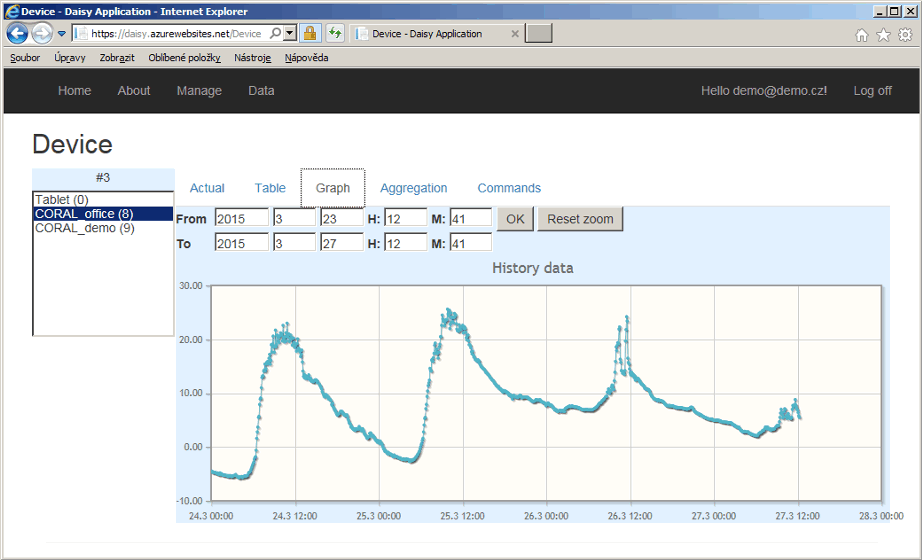
Task: Click the page icon in address bar
Action: [x=81, y=34]
